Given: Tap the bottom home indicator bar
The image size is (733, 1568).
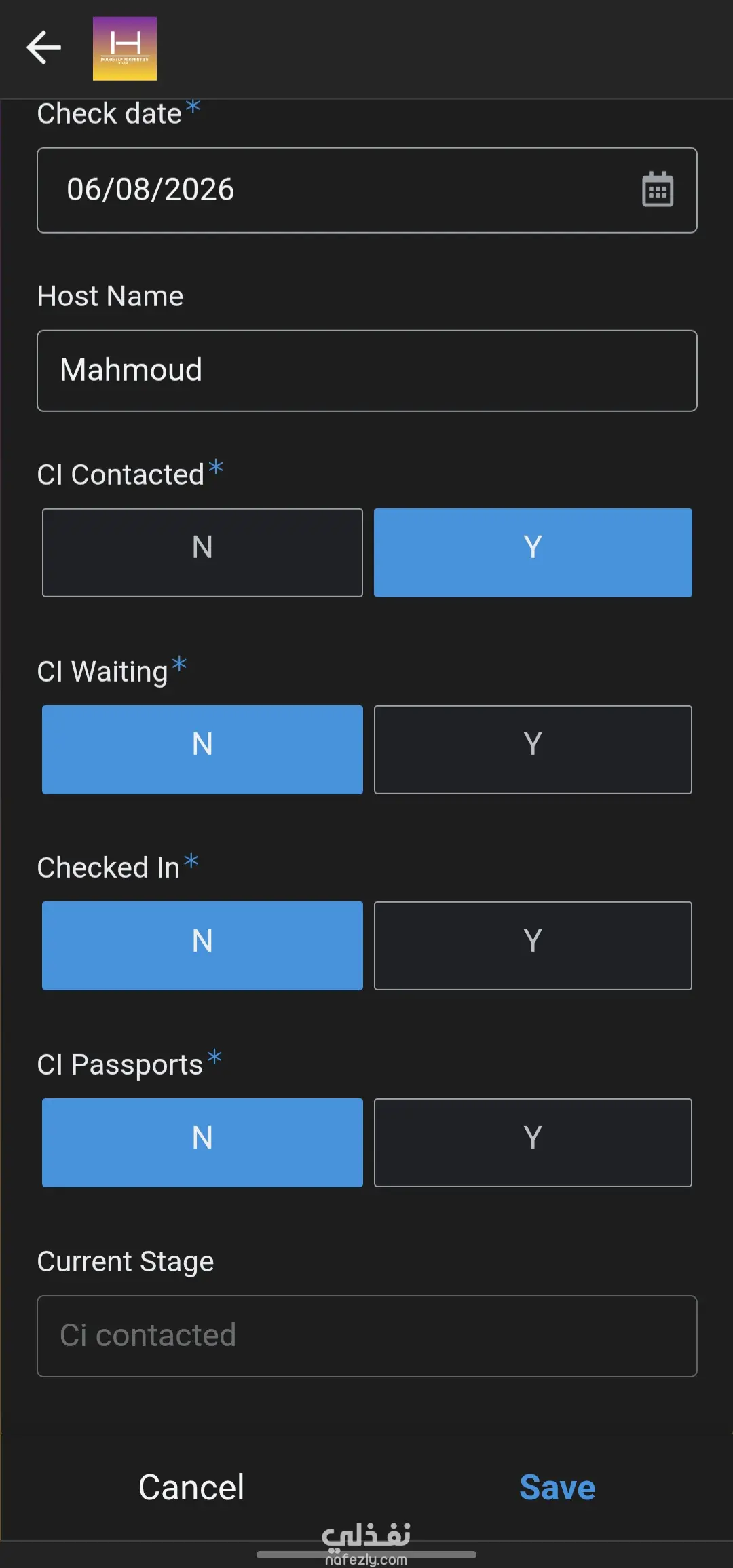Looking at the screenshot, I should coord(366,1554).
